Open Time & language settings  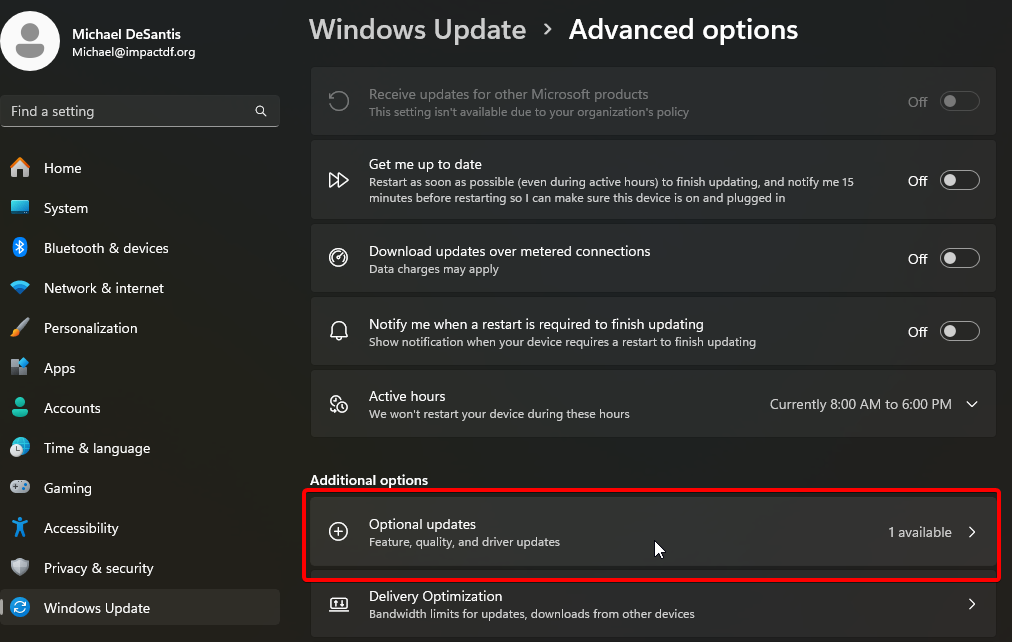point(140,448)
